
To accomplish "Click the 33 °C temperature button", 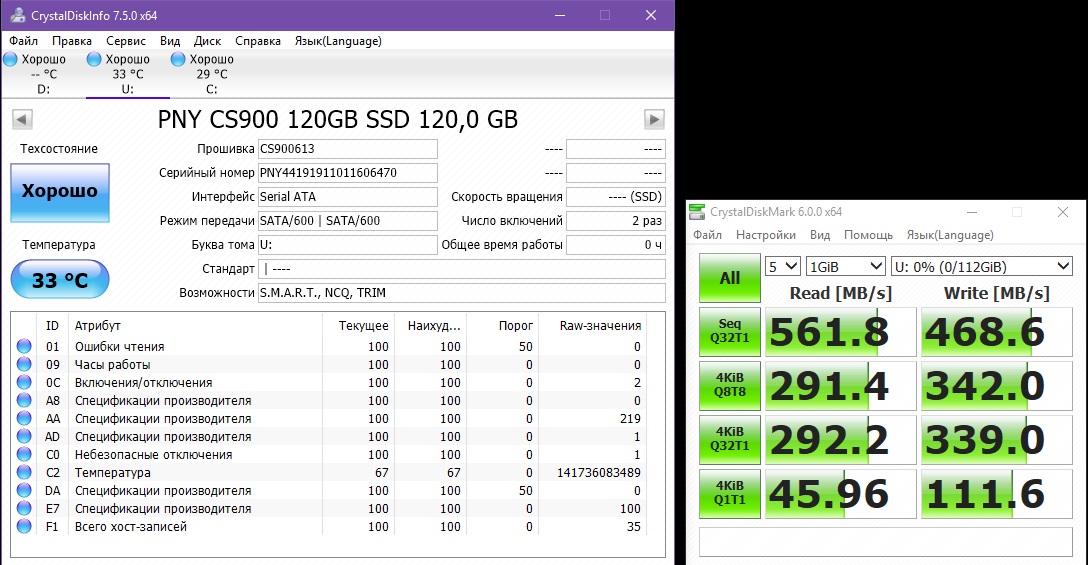I will [x=60, y=279].
